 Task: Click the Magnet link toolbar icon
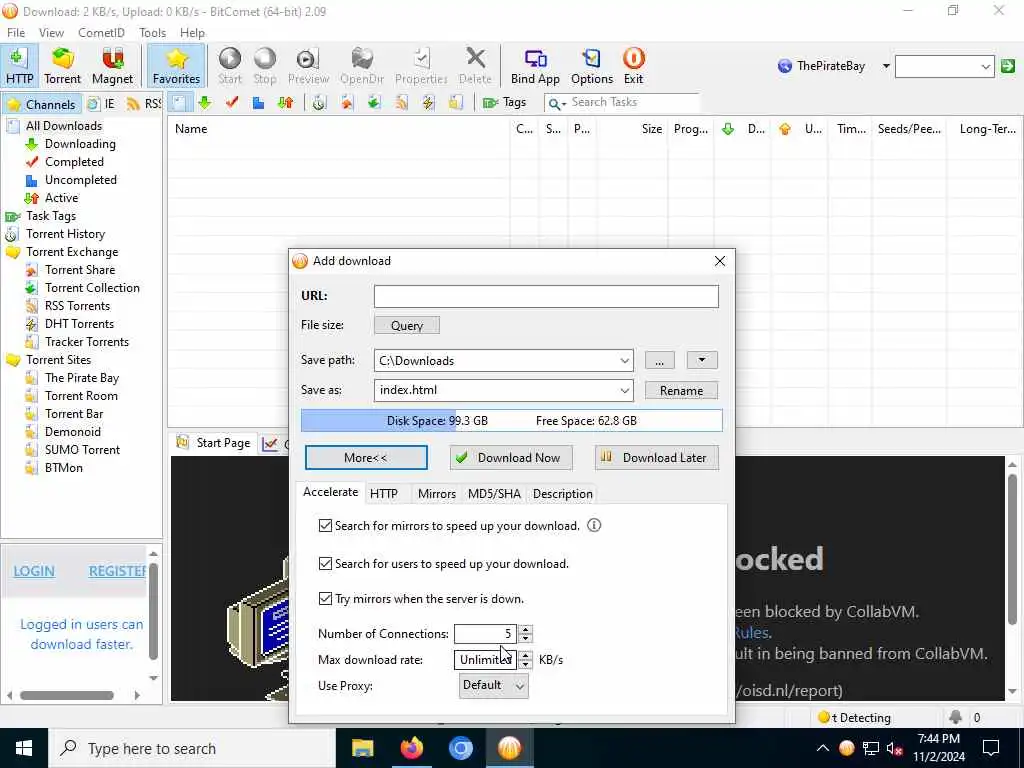tap(112, 65)
